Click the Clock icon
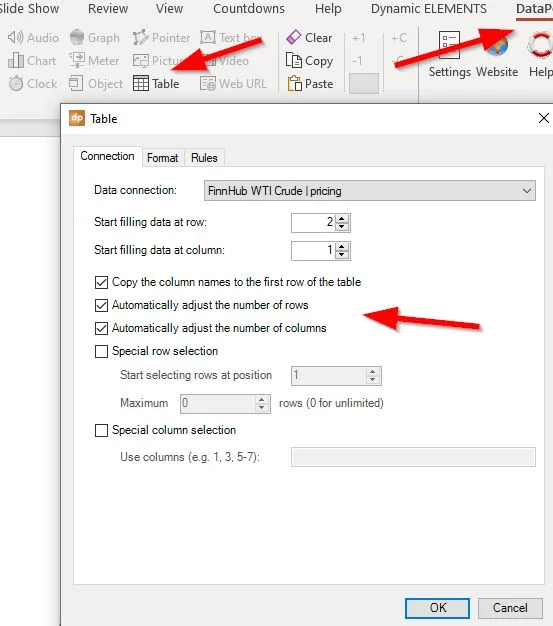This screenshot has height=626, width=553. coord(16,83)
